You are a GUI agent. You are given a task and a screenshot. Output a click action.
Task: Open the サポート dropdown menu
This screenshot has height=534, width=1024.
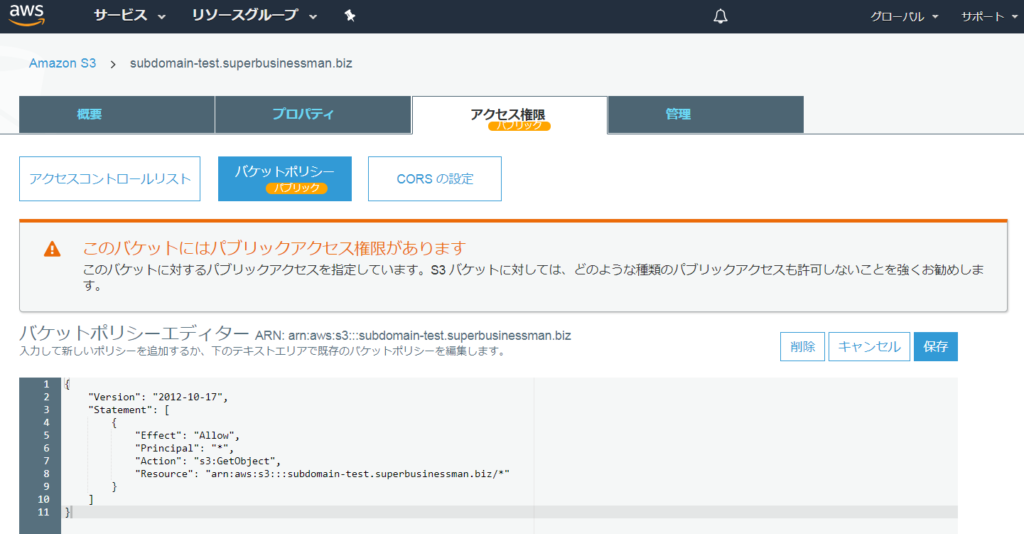pyautogui.click(x=989, y=16)
